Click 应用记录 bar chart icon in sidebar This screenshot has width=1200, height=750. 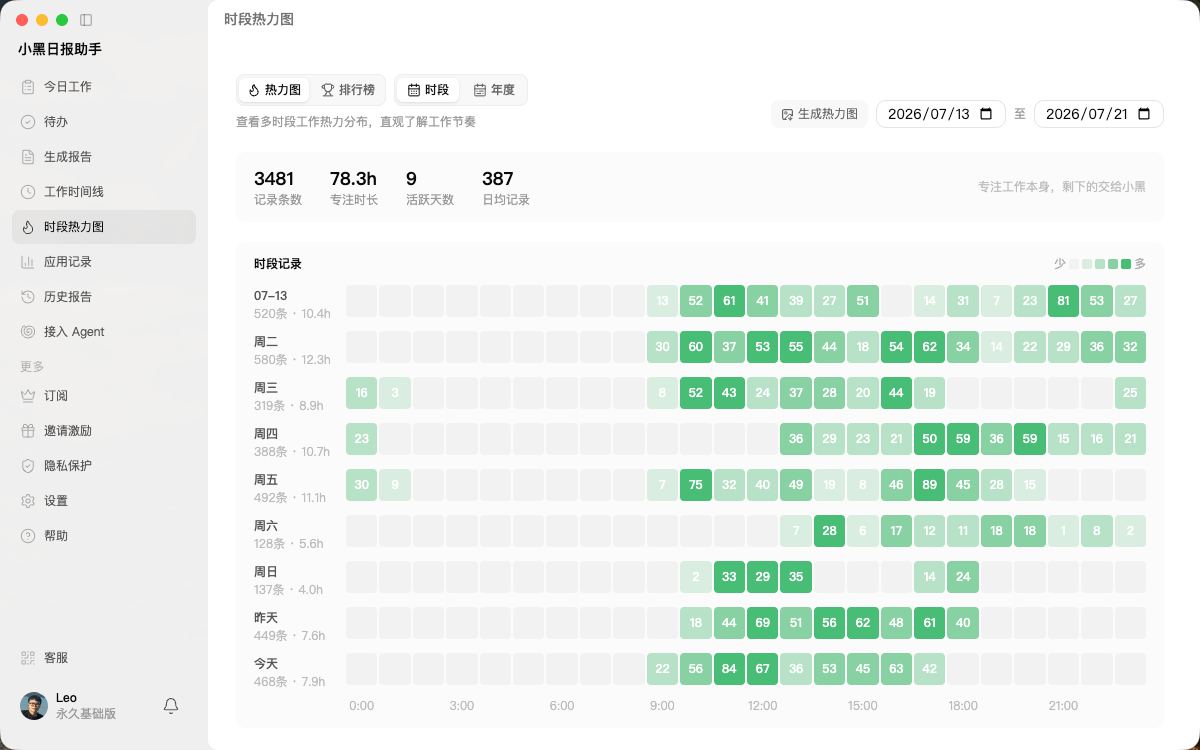click(x=28, y=262)
